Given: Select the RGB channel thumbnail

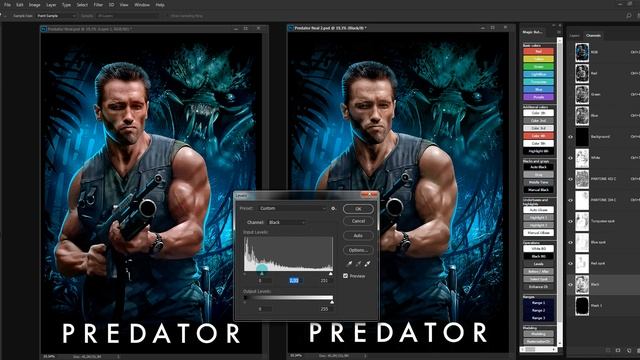Looking at the screenshot, I should (582, 52).
